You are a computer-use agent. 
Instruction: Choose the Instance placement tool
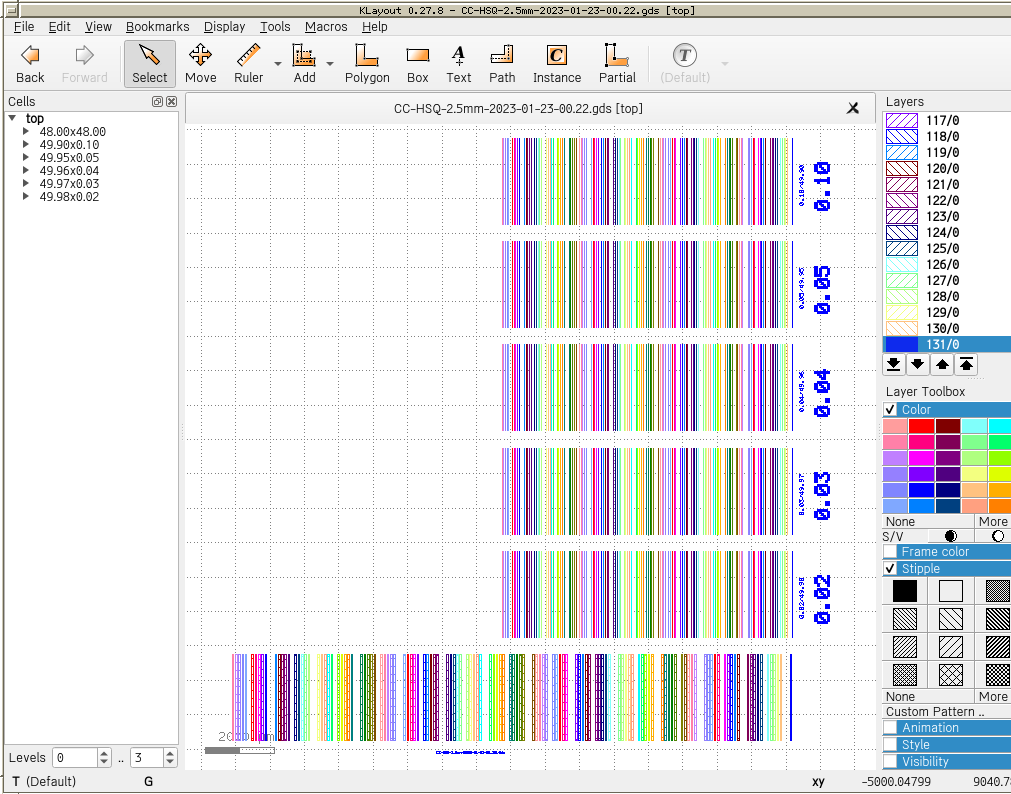pyautogui.click(x=556, y=63)
